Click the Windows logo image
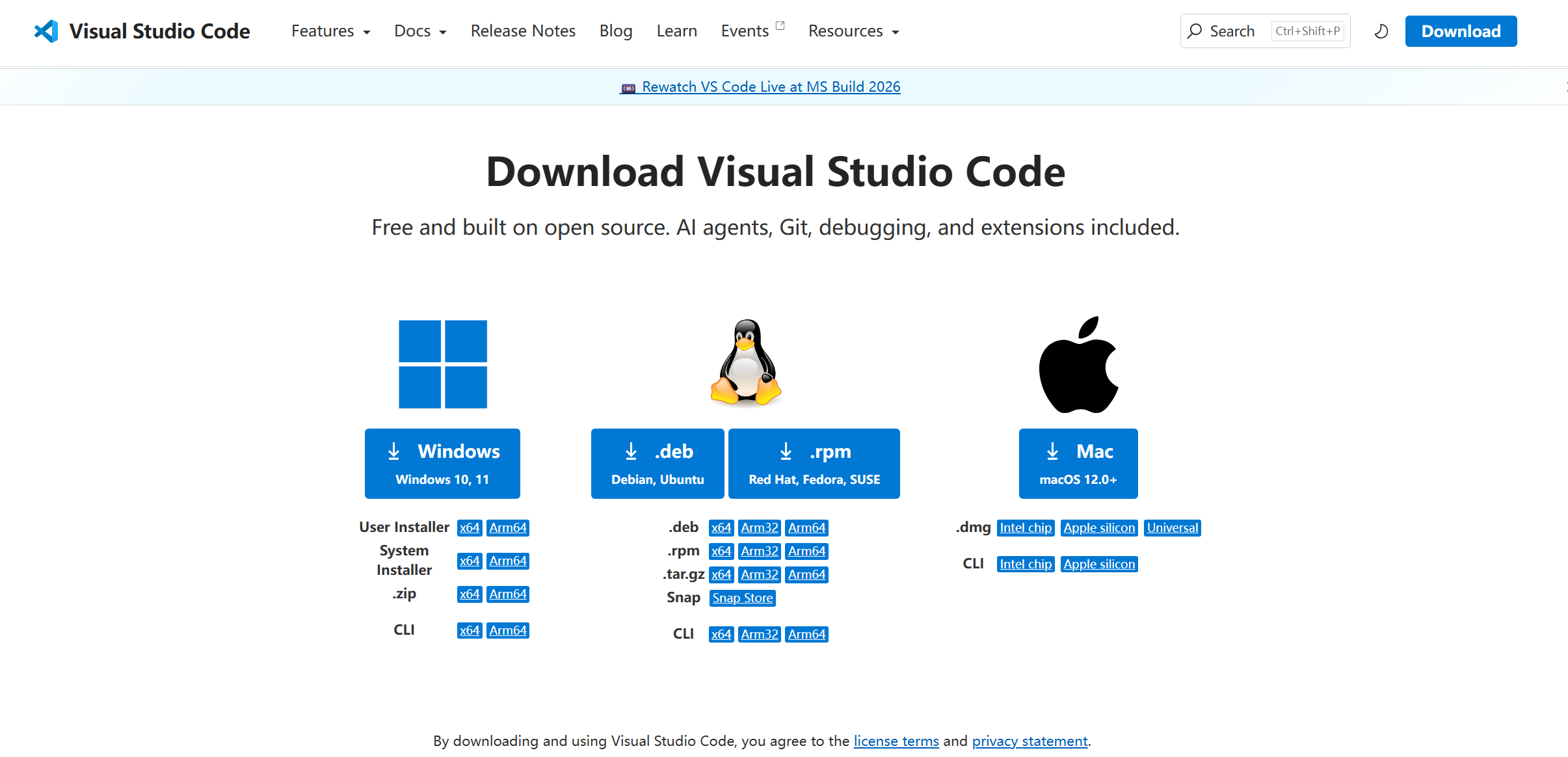 pyautogui.click(x=443, y=364)
